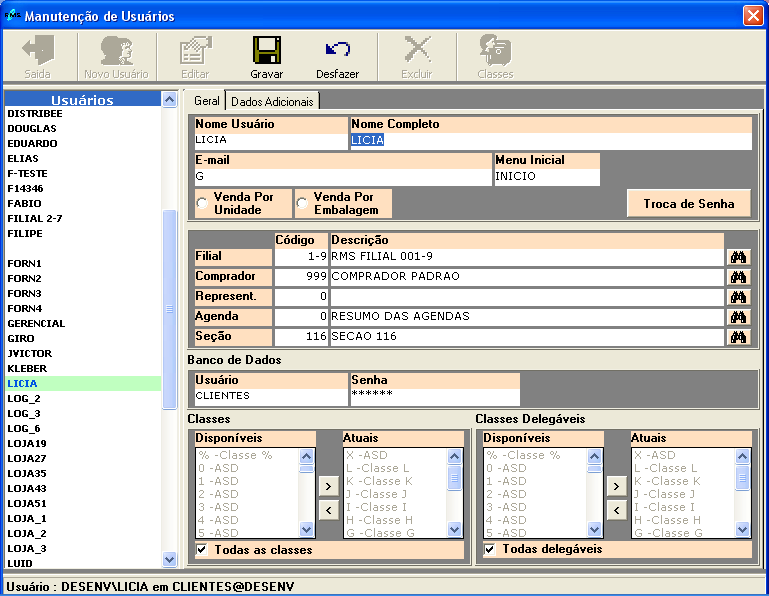Click the RMS icon in title bar
This screenshot has width=769, height=596.
12,16
